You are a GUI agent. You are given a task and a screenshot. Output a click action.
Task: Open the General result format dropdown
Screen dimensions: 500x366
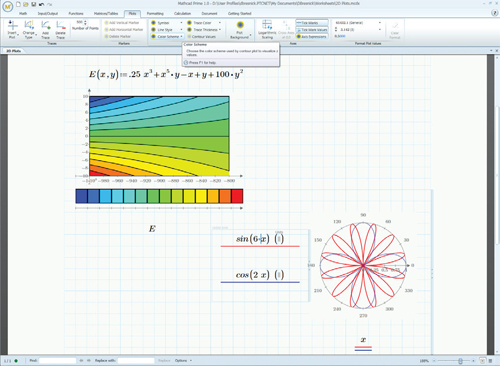358,23
